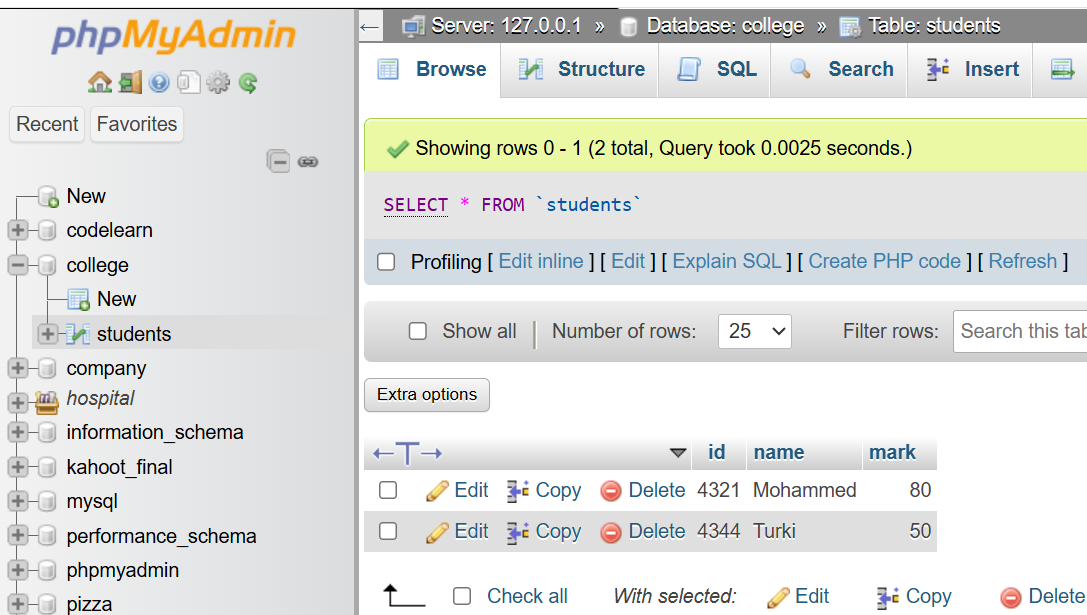1087x615 pixels.
Task: Click the Filter rows search field
Action: tap(1020, 331)
